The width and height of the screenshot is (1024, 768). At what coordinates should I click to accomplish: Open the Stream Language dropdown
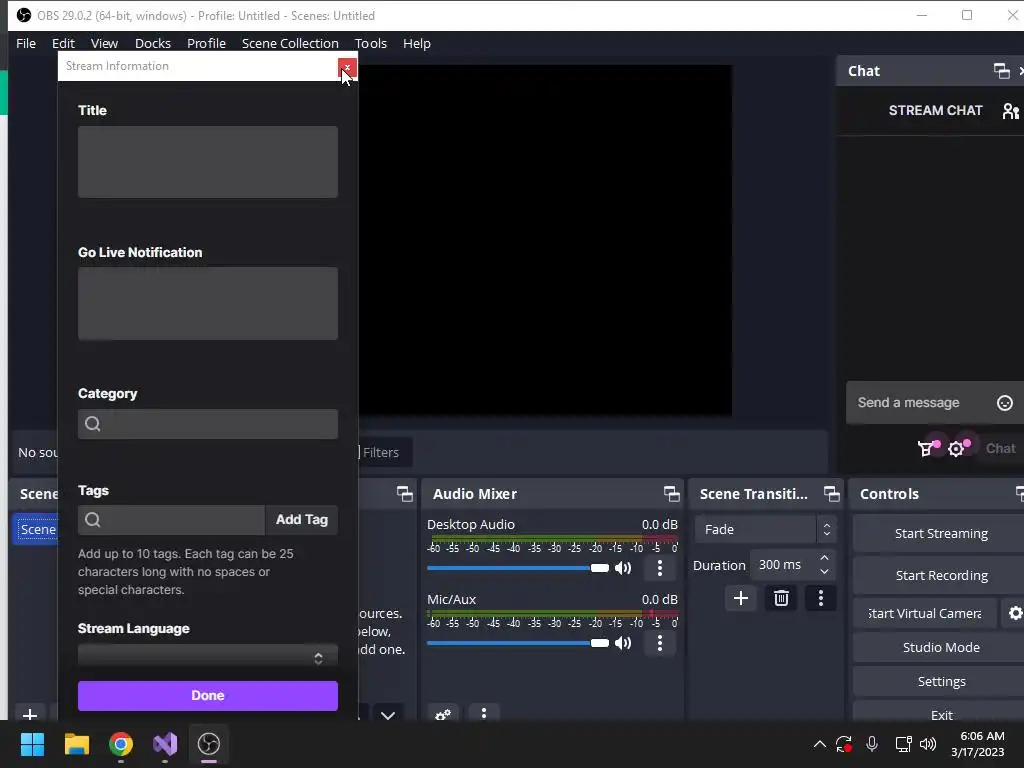click(208, 655)
